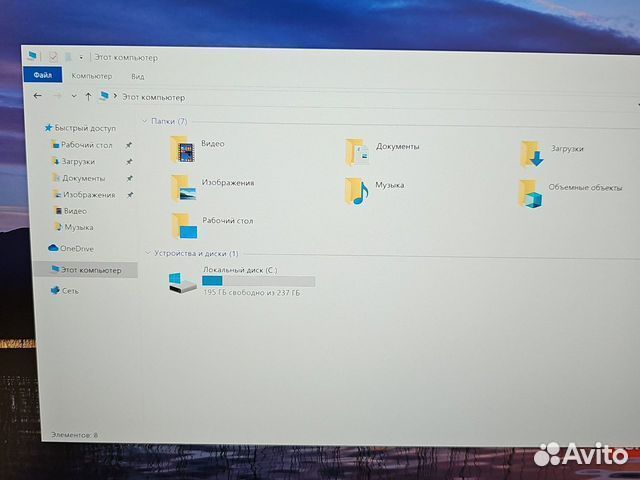Collapse the Папки (7) group

click(144, 121)
